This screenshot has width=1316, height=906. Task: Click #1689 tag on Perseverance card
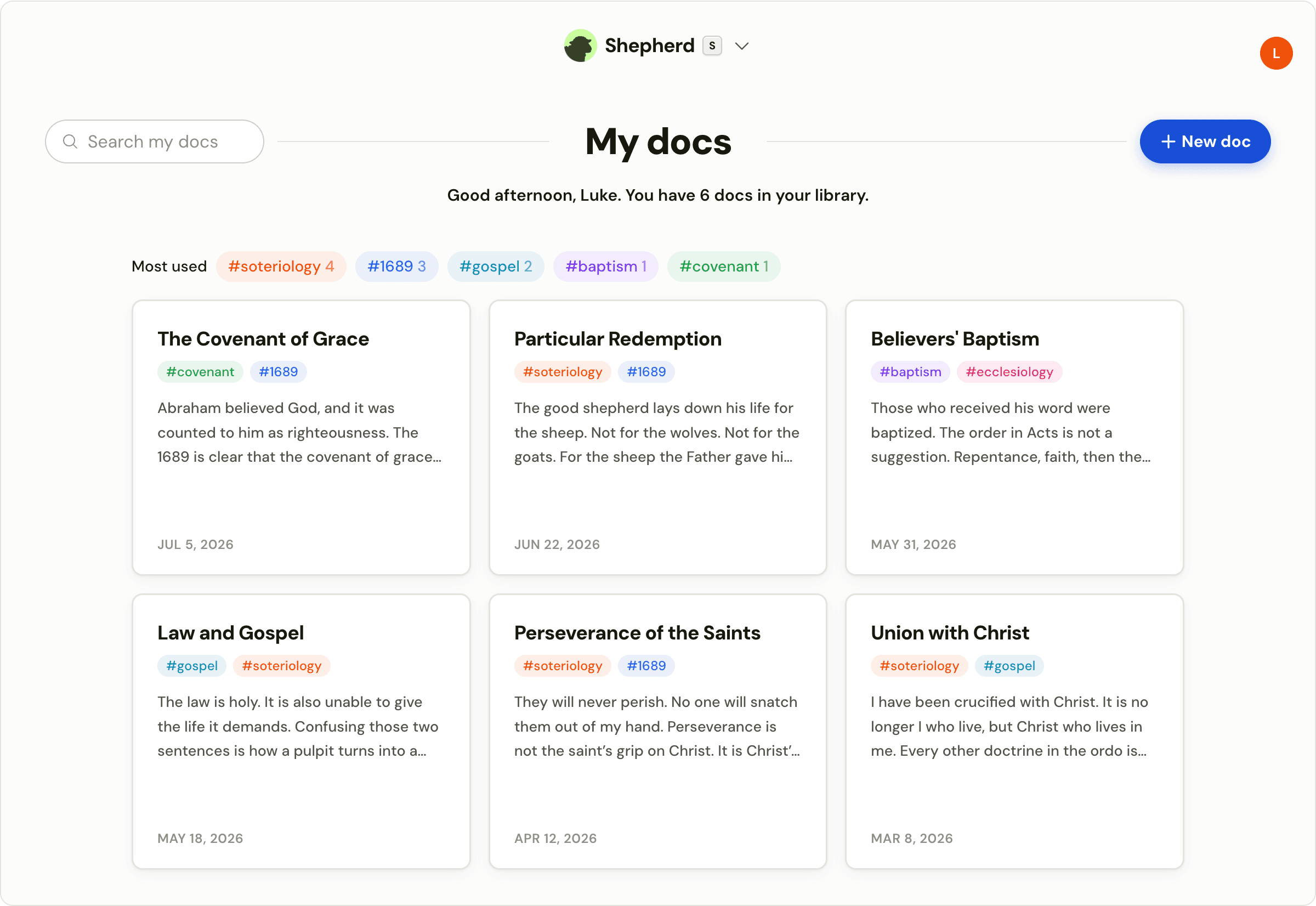point(646,666)
